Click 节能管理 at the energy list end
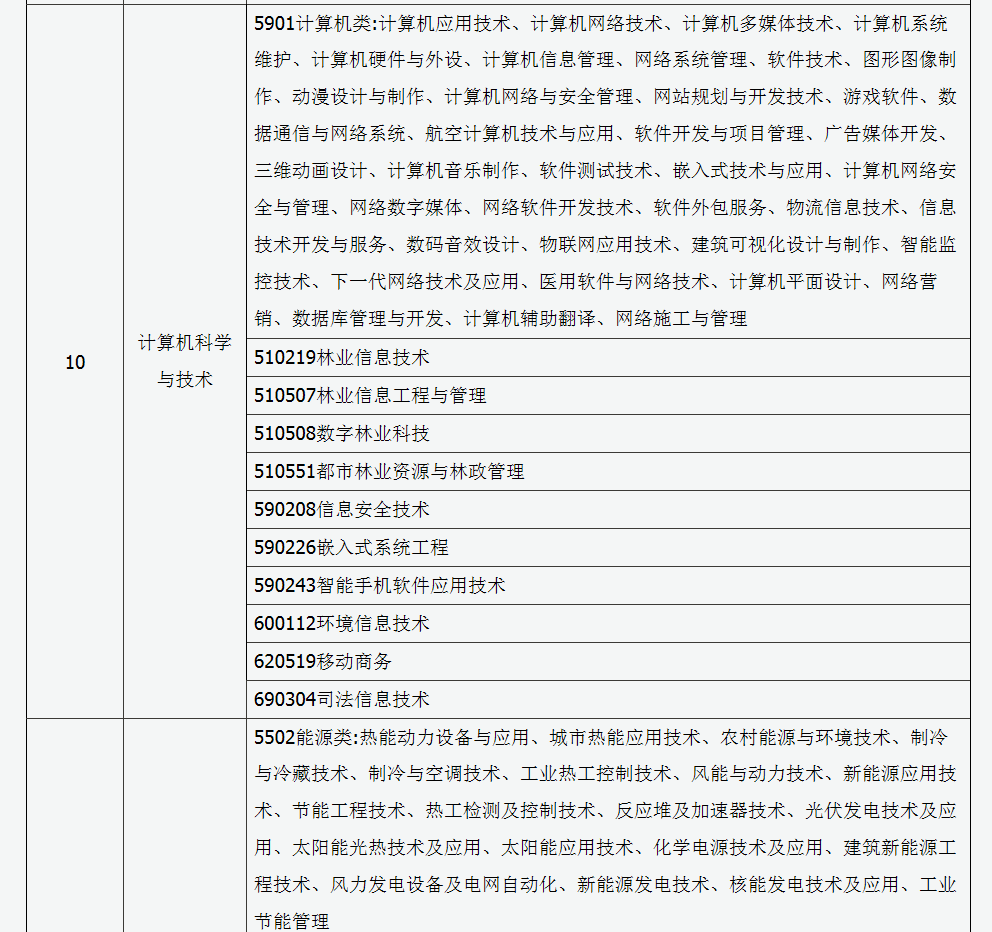The image size is (992, 932). [292, 921]
